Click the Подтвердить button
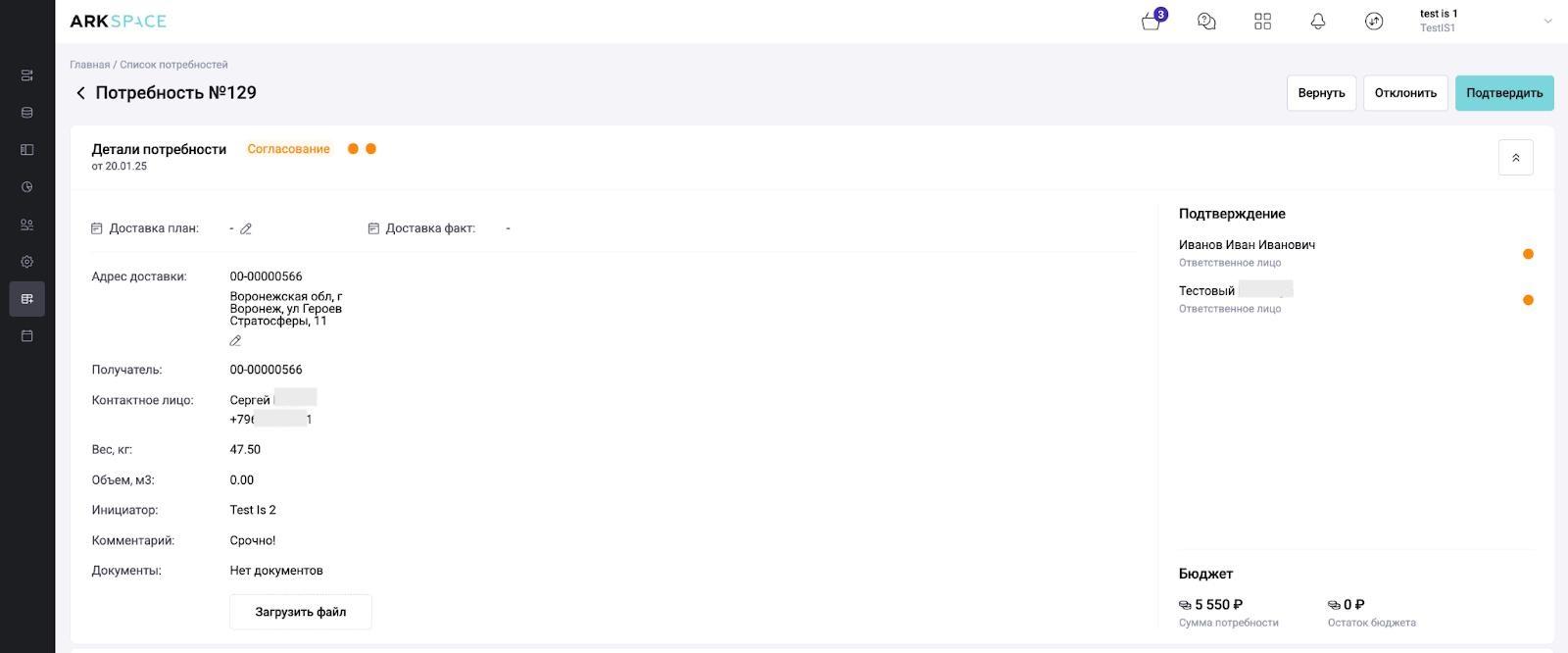This screenshot has height=653, width=1568. coord(1504,93)
